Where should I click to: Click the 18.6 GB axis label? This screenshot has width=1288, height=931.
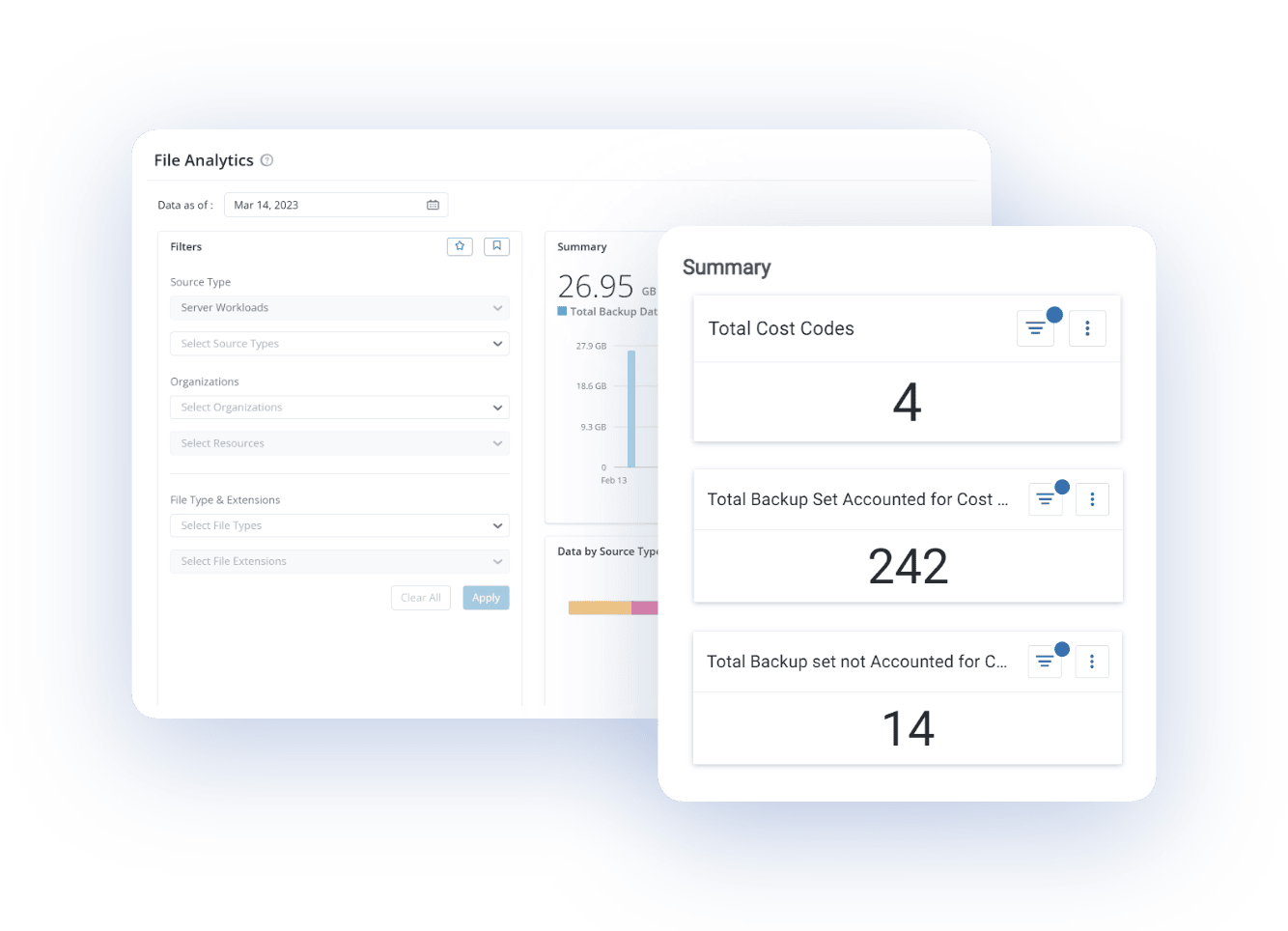591,386
